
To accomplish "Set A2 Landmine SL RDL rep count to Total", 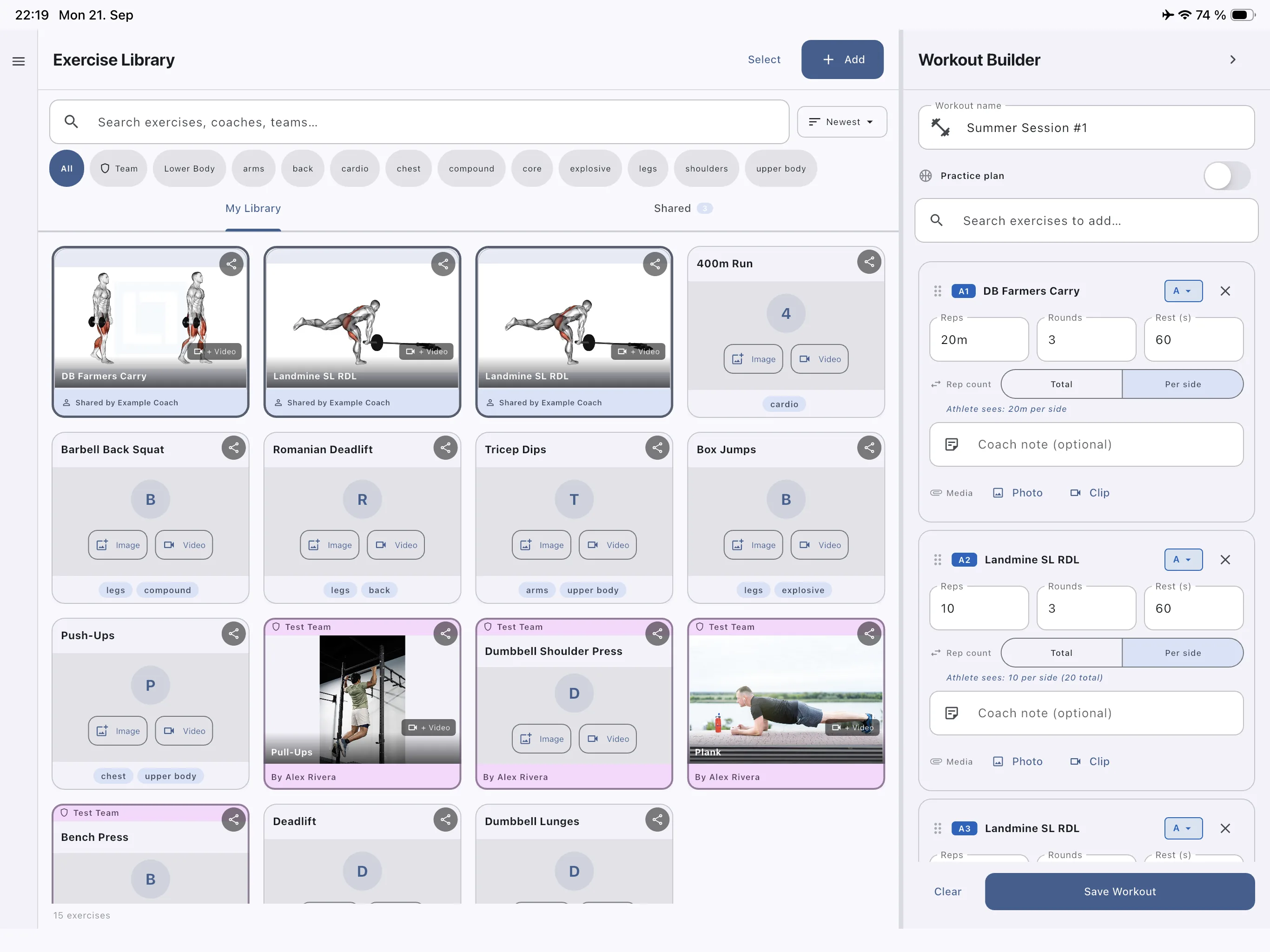I will coord(1061,653).
